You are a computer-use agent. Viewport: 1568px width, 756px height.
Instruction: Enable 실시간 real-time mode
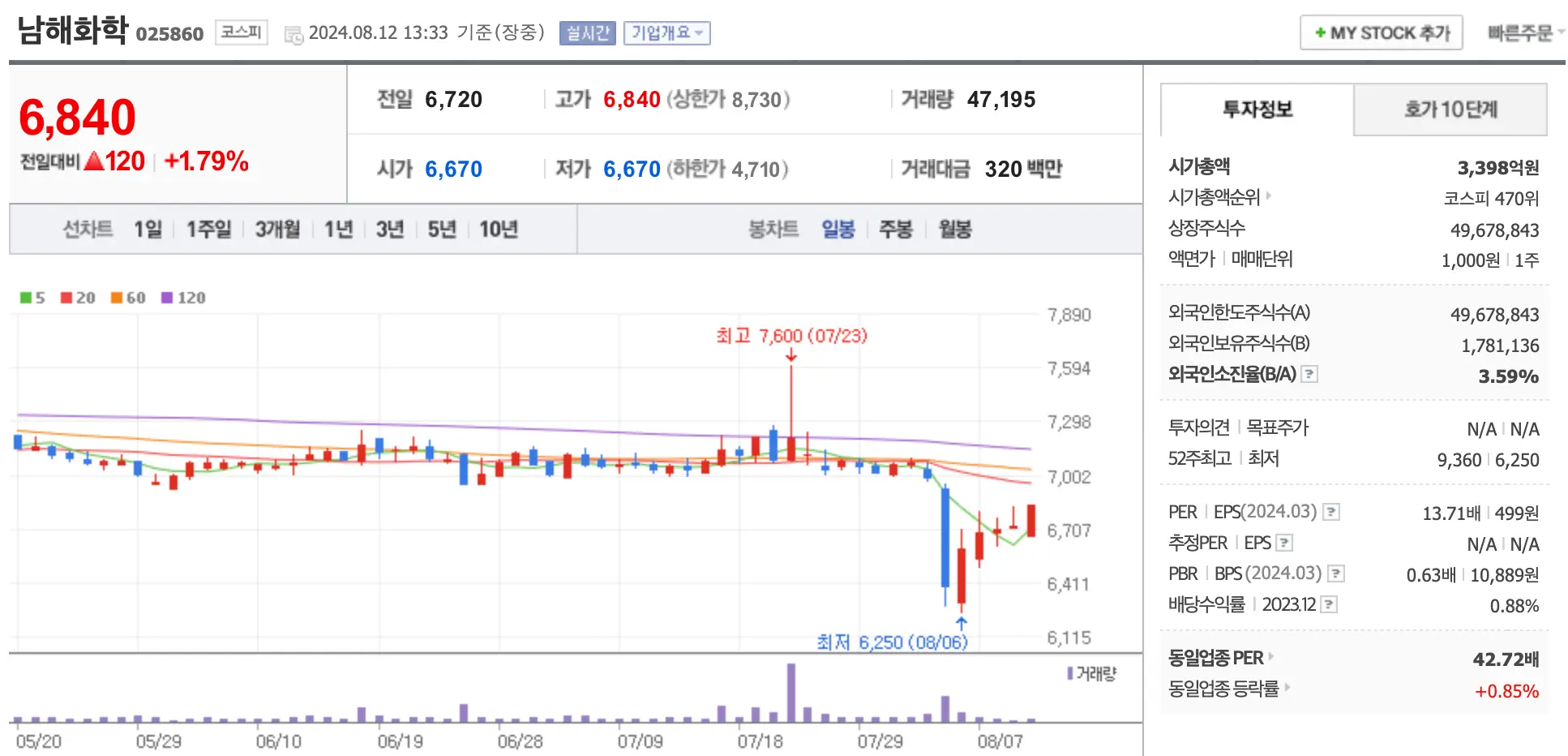[x=587, y=32]
